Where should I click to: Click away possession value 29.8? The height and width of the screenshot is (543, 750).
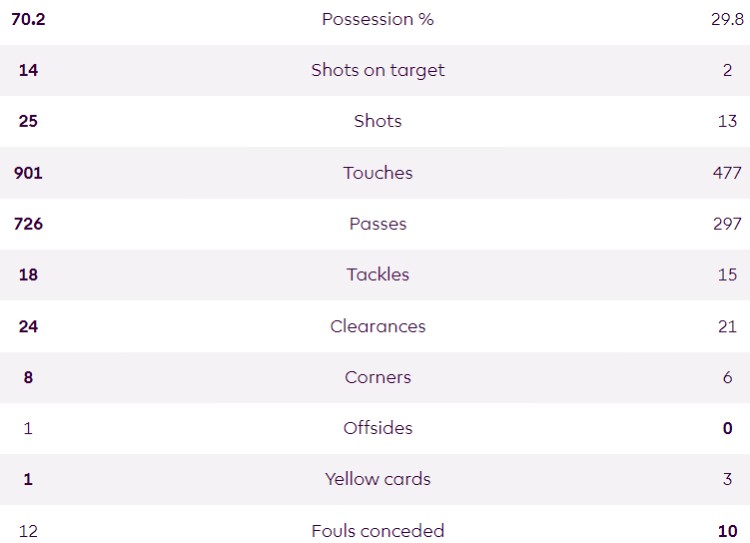tap(727, 19)
